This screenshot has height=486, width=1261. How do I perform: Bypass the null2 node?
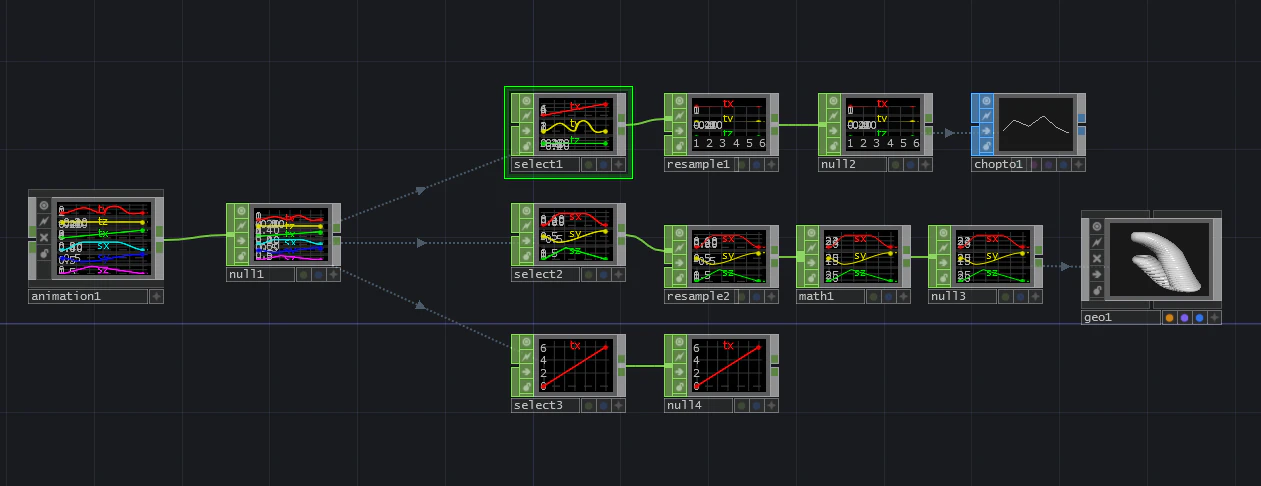833,132
